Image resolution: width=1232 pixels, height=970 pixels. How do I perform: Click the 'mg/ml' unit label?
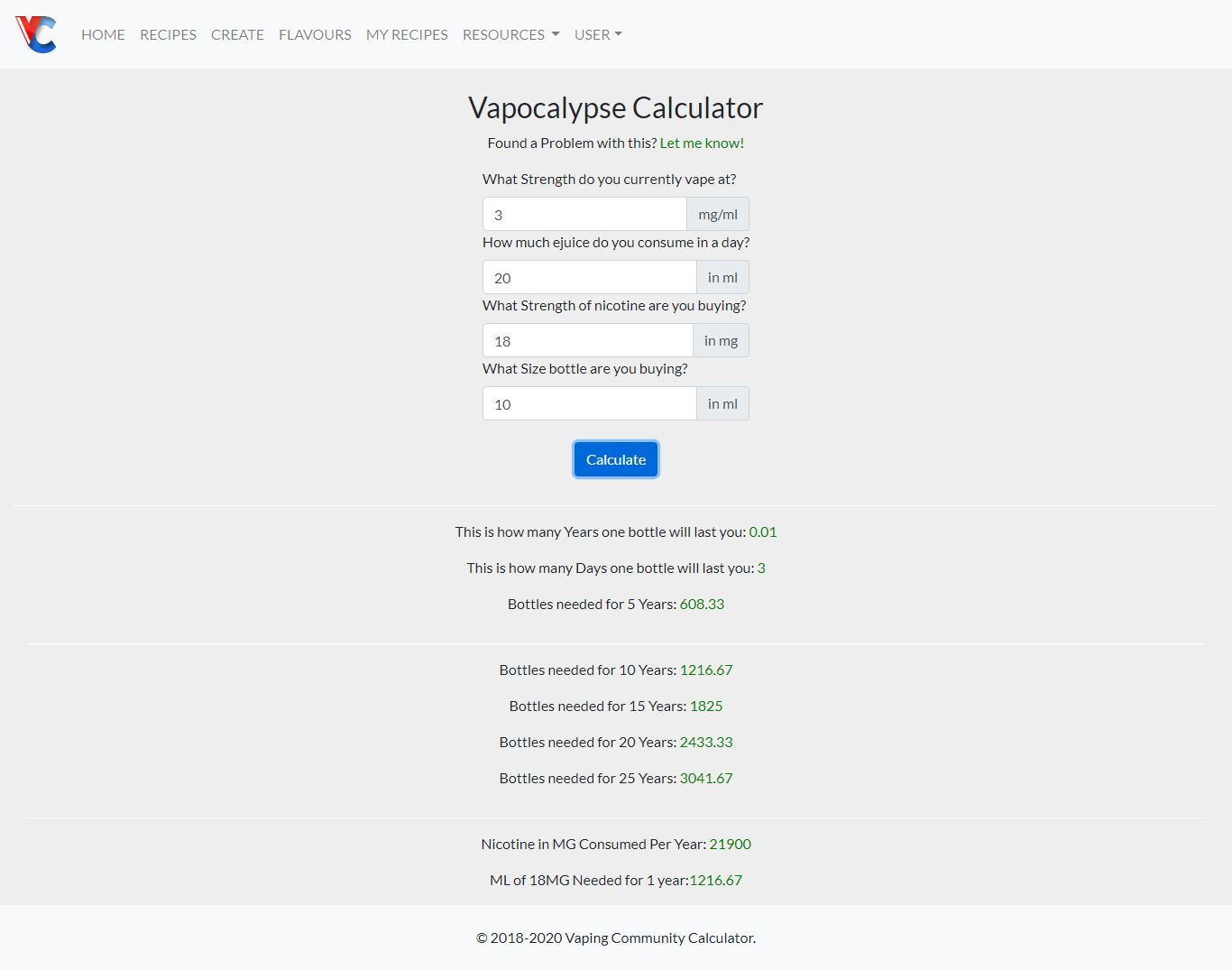click(x=718, y=214)
